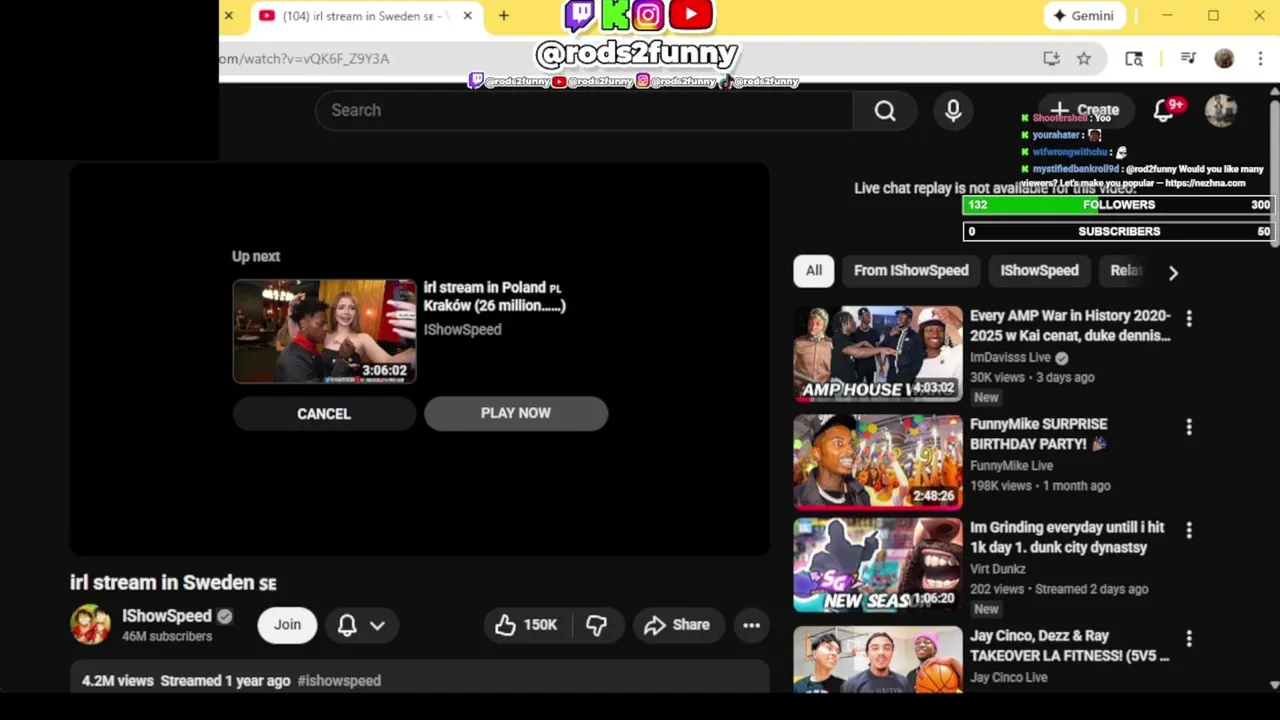Click ImDavisss Live channel name
The height and width of the screenshot is (720, 1280).
click(x=1010, y=358)
